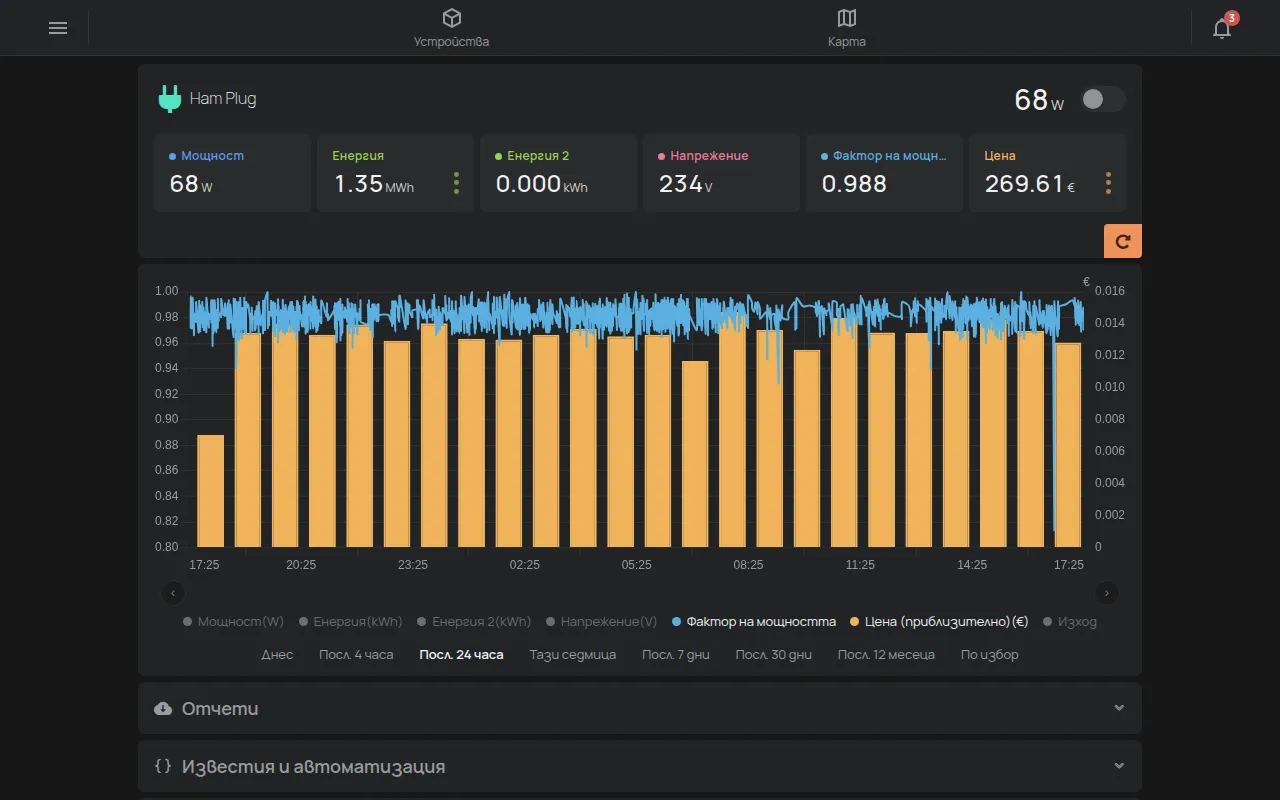Open the hamburger main menu
1280x800 pixels.
[58, 28]
